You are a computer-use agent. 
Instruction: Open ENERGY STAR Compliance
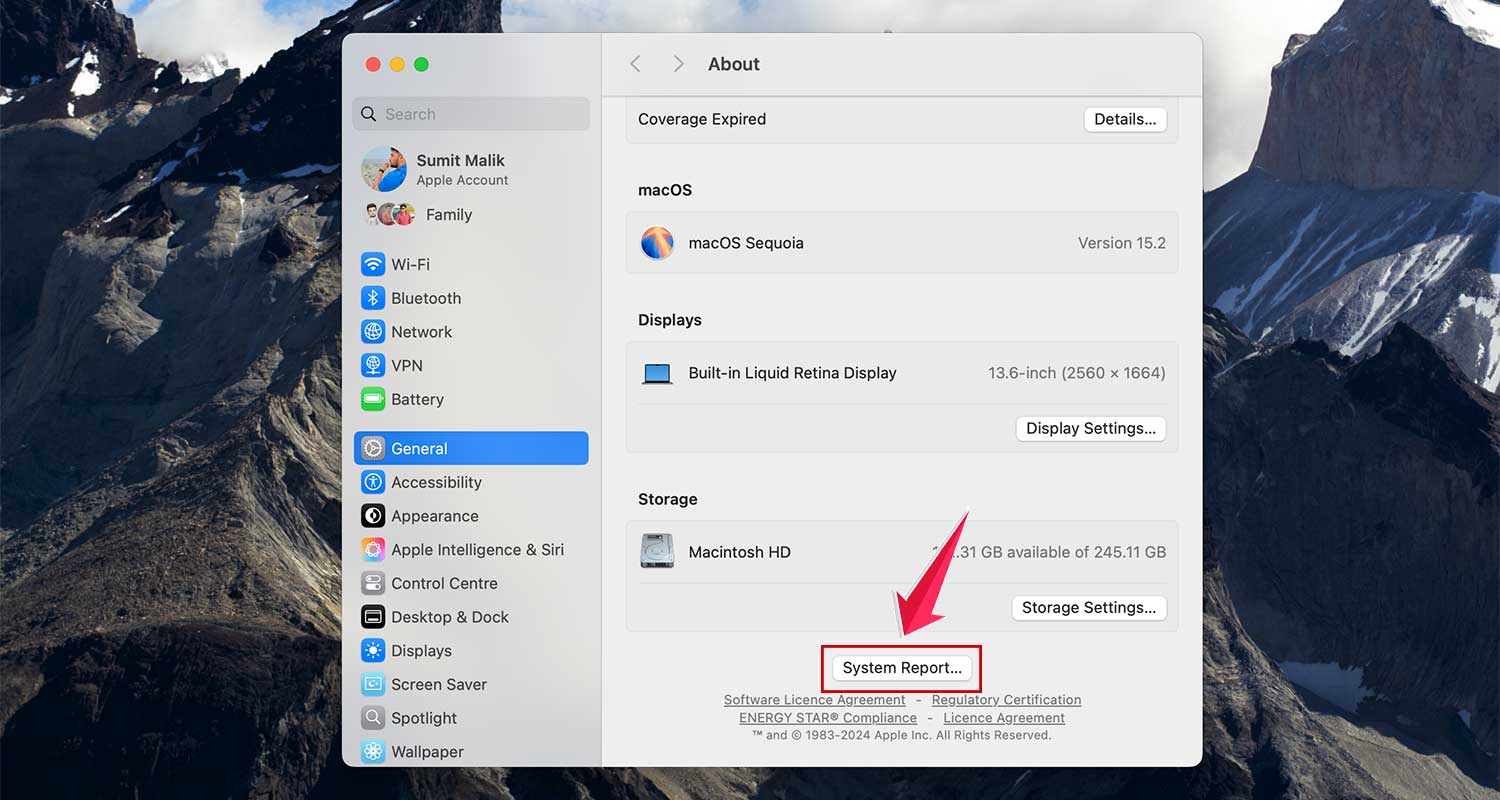click(x=827, y=717)
